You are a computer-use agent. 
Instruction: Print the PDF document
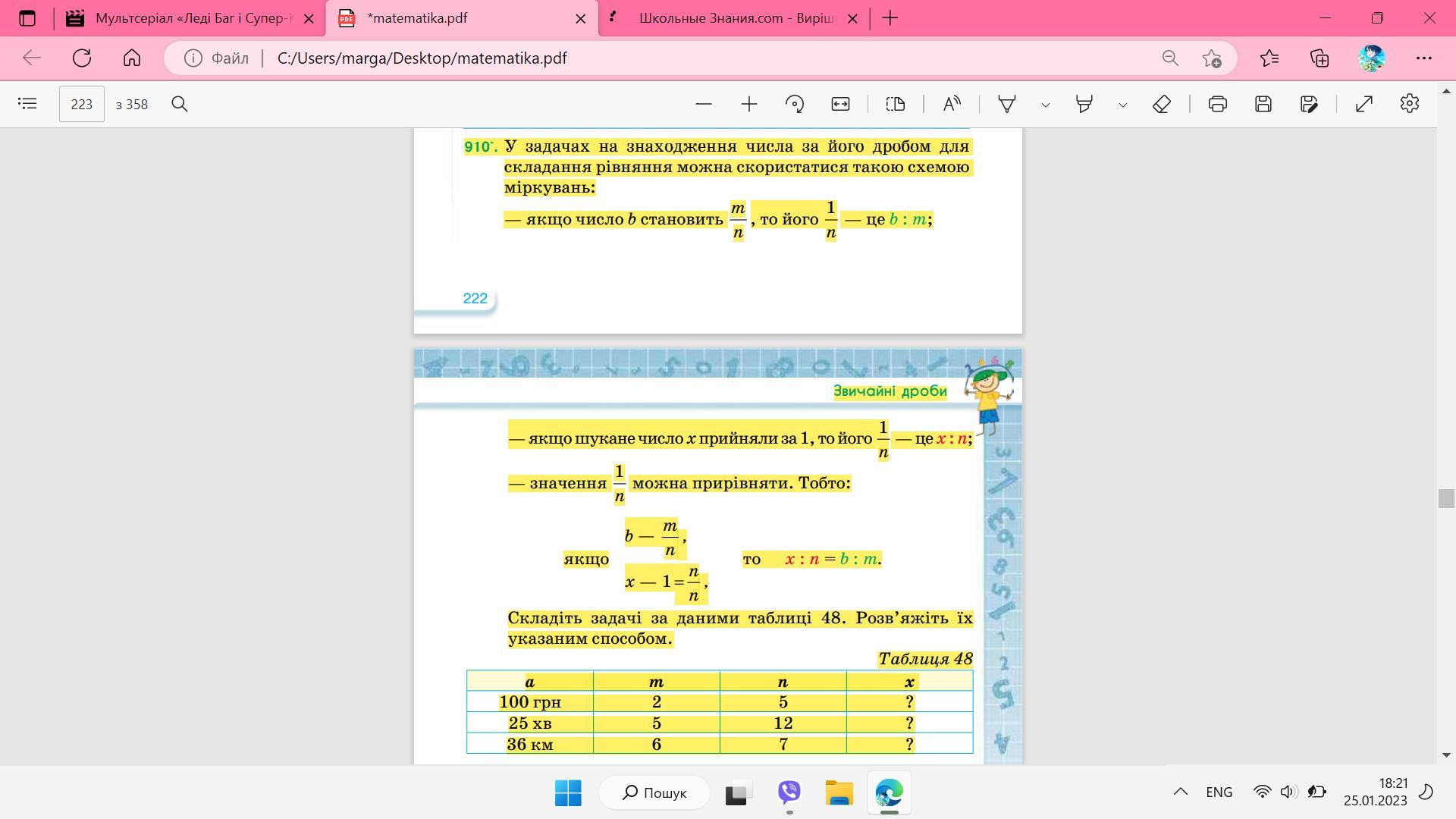[1218, 104]
